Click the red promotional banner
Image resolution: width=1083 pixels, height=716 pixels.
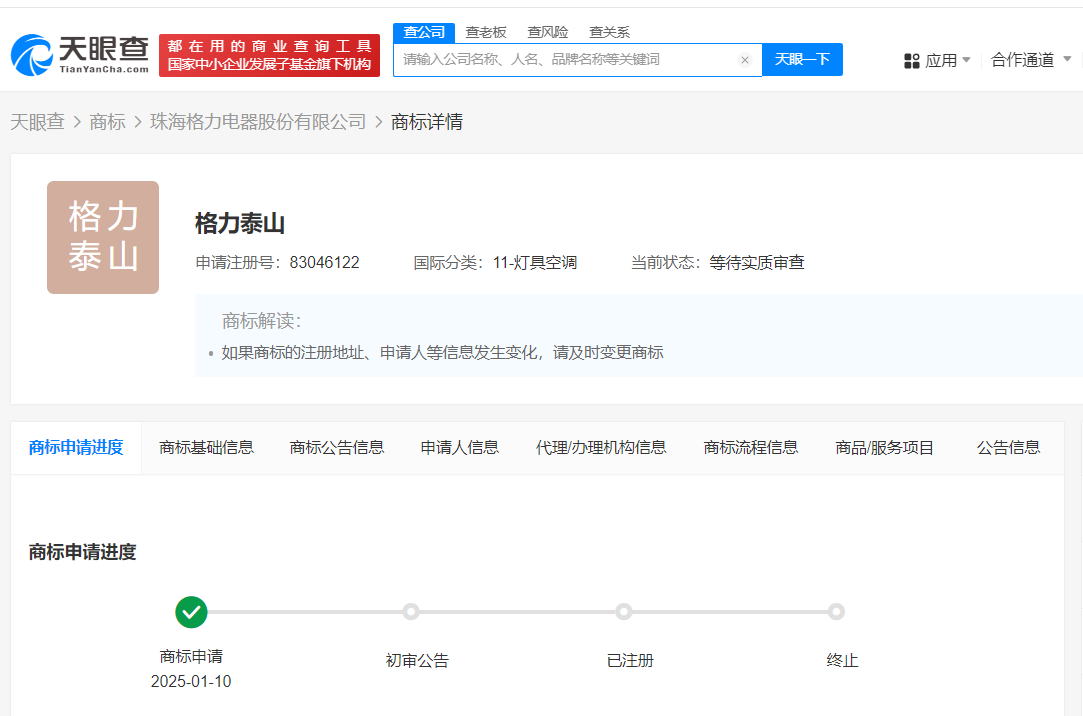269,55
